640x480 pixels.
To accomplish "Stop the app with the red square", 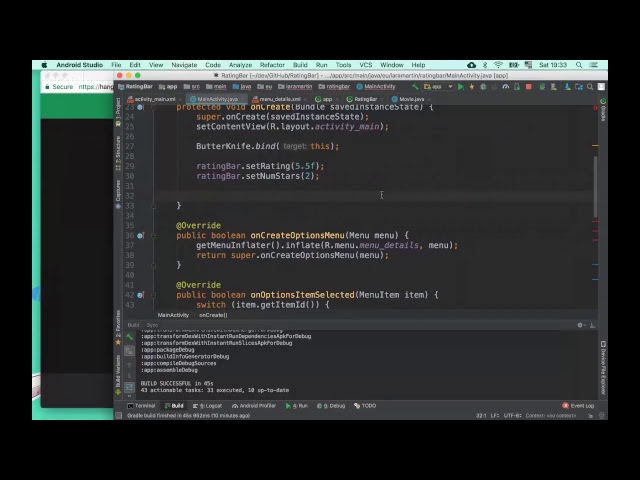I will point(529,87).
